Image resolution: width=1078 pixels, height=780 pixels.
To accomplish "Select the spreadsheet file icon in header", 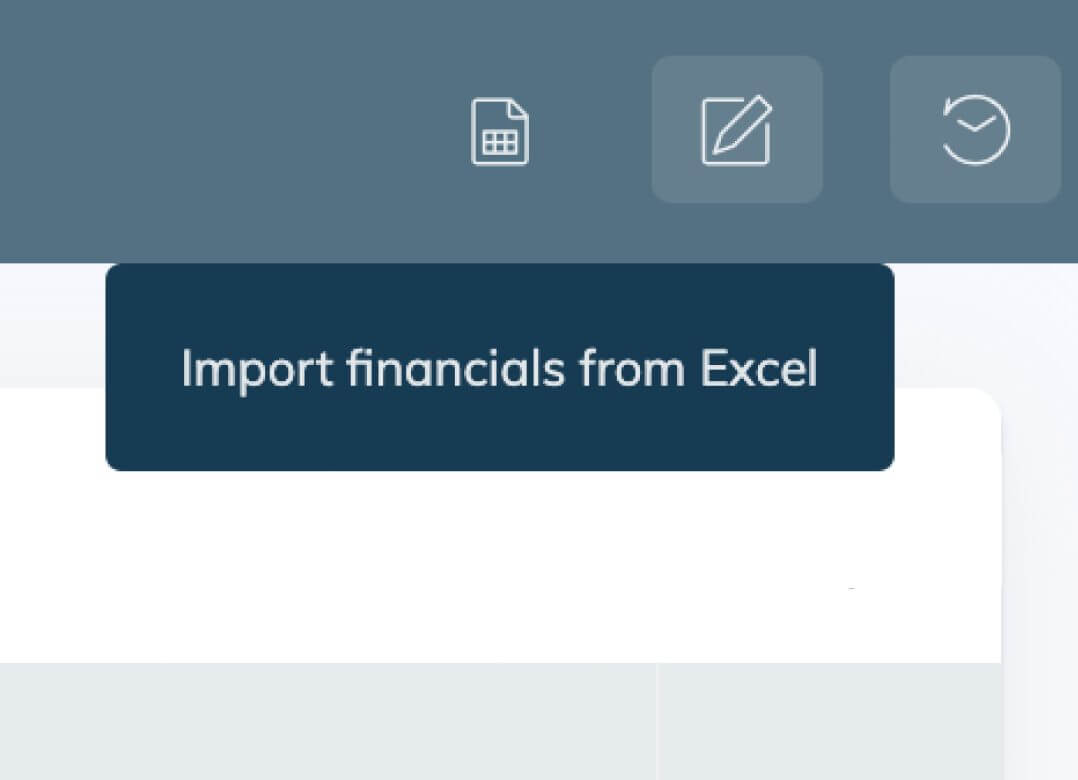I will [x=500, y=131].
